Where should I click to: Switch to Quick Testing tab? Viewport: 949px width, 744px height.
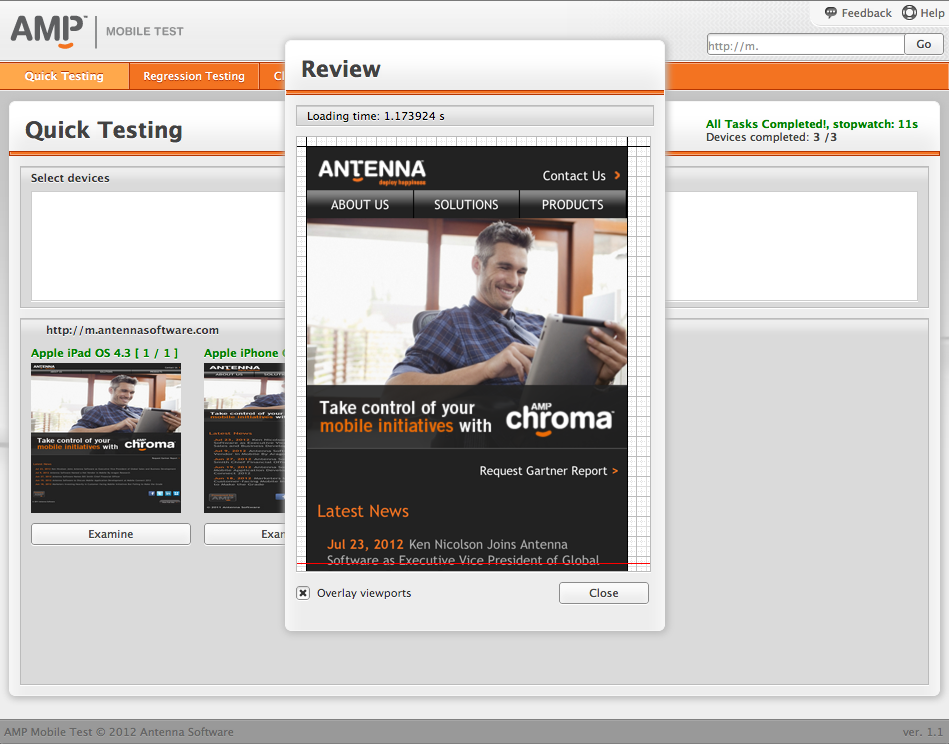(x=64, y=76)
